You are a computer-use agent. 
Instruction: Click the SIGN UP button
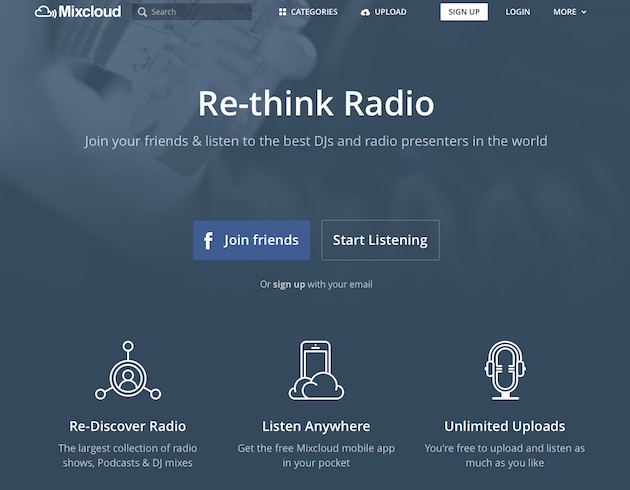464,12
